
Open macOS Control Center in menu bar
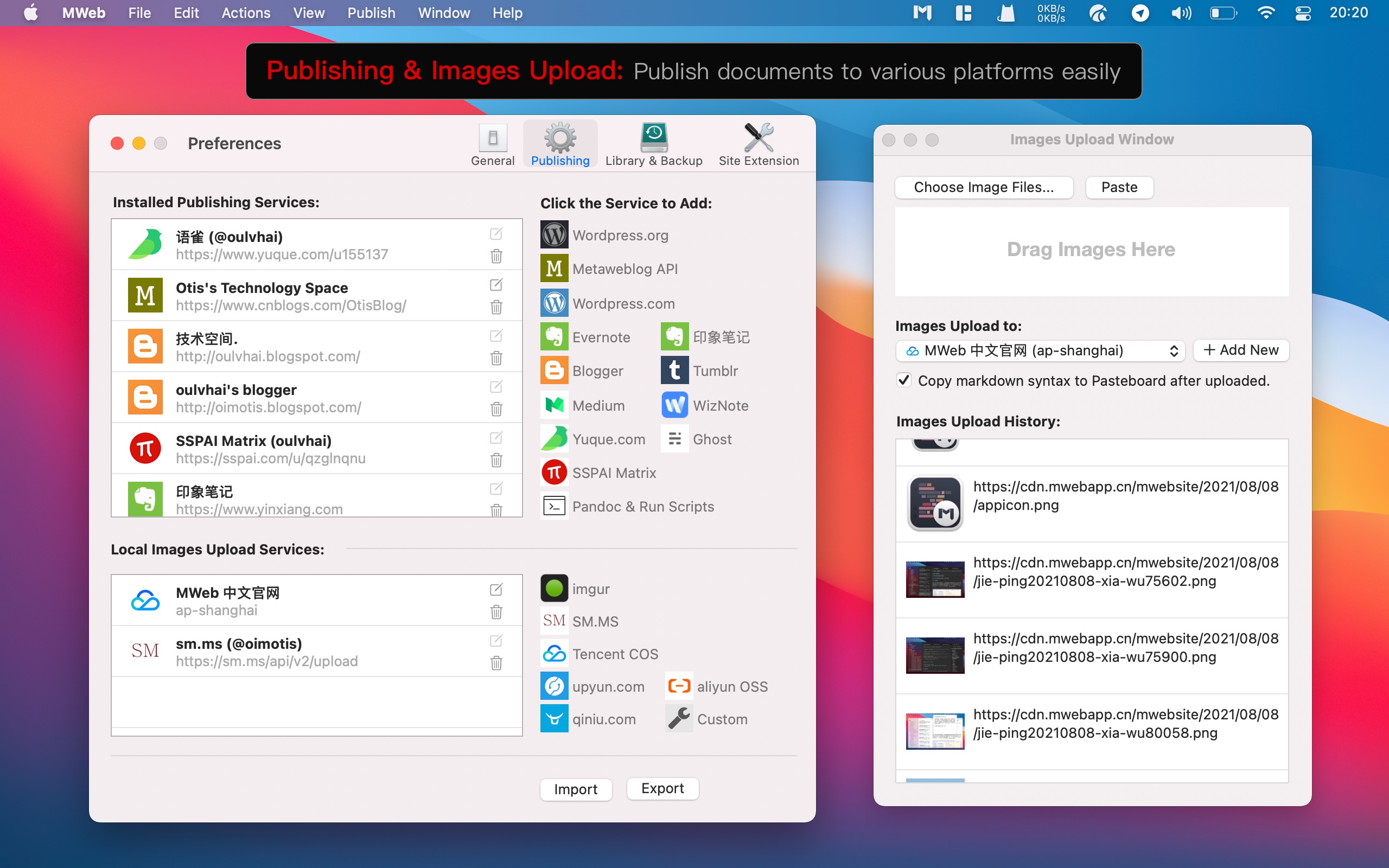(x=1302, y=12)
